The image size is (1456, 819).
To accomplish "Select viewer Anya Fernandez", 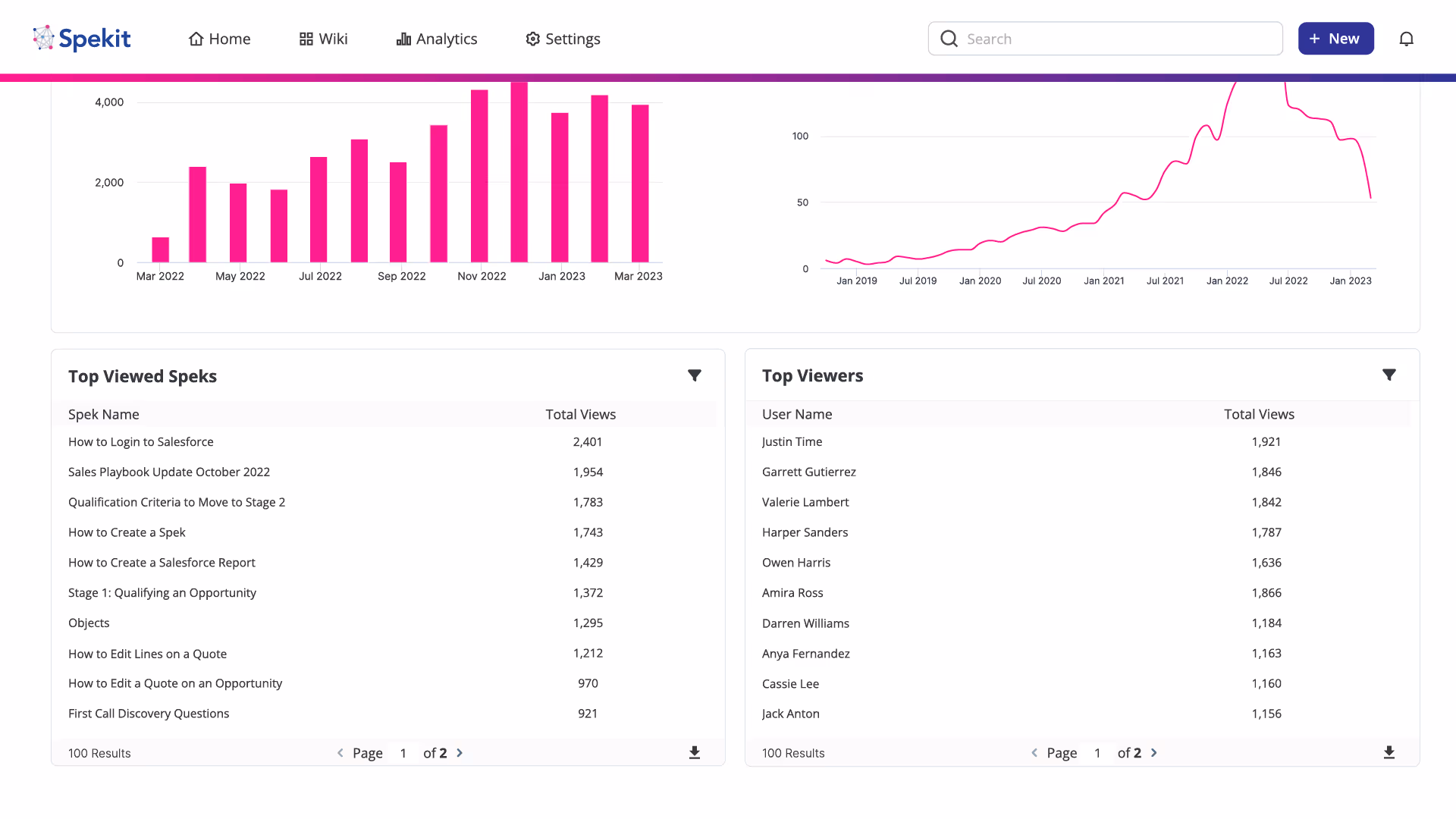I will pyautogui.click(x=806, y=654).
